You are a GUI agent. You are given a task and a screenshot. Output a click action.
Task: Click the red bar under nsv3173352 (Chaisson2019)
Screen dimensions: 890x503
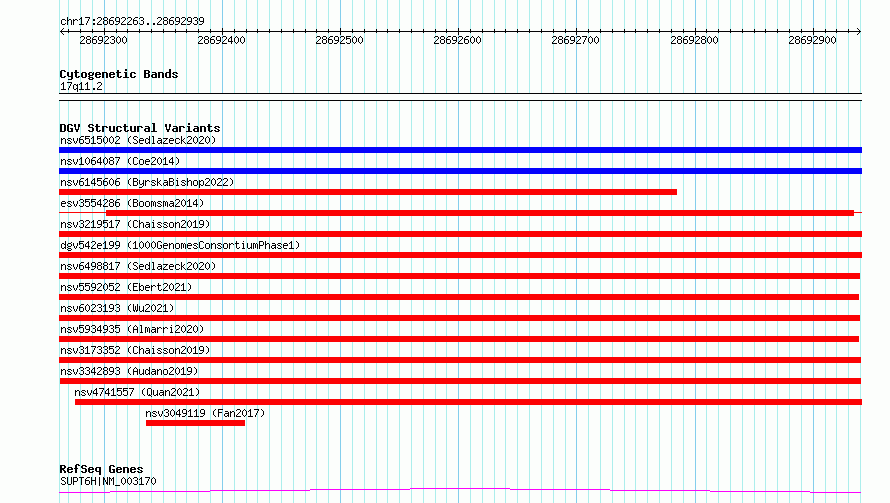click(460, 360)
